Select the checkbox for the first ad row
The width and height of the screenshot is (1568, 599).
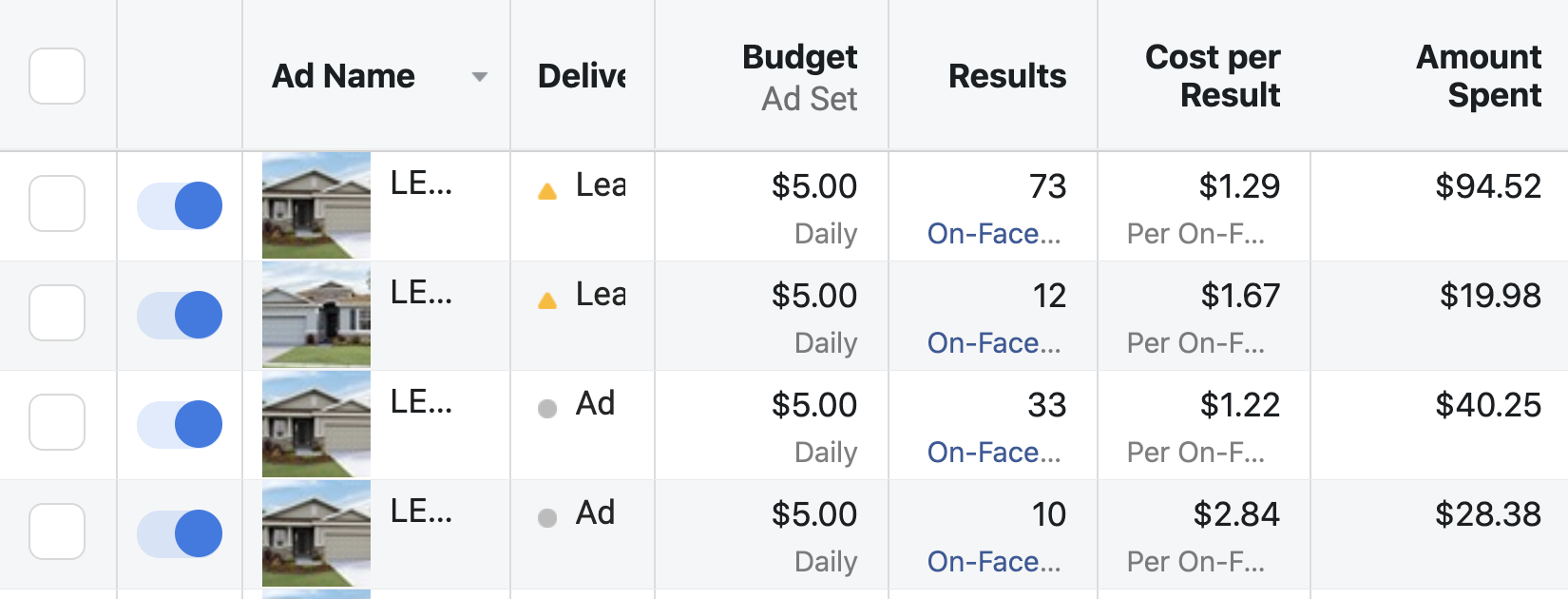coord(57,203)
